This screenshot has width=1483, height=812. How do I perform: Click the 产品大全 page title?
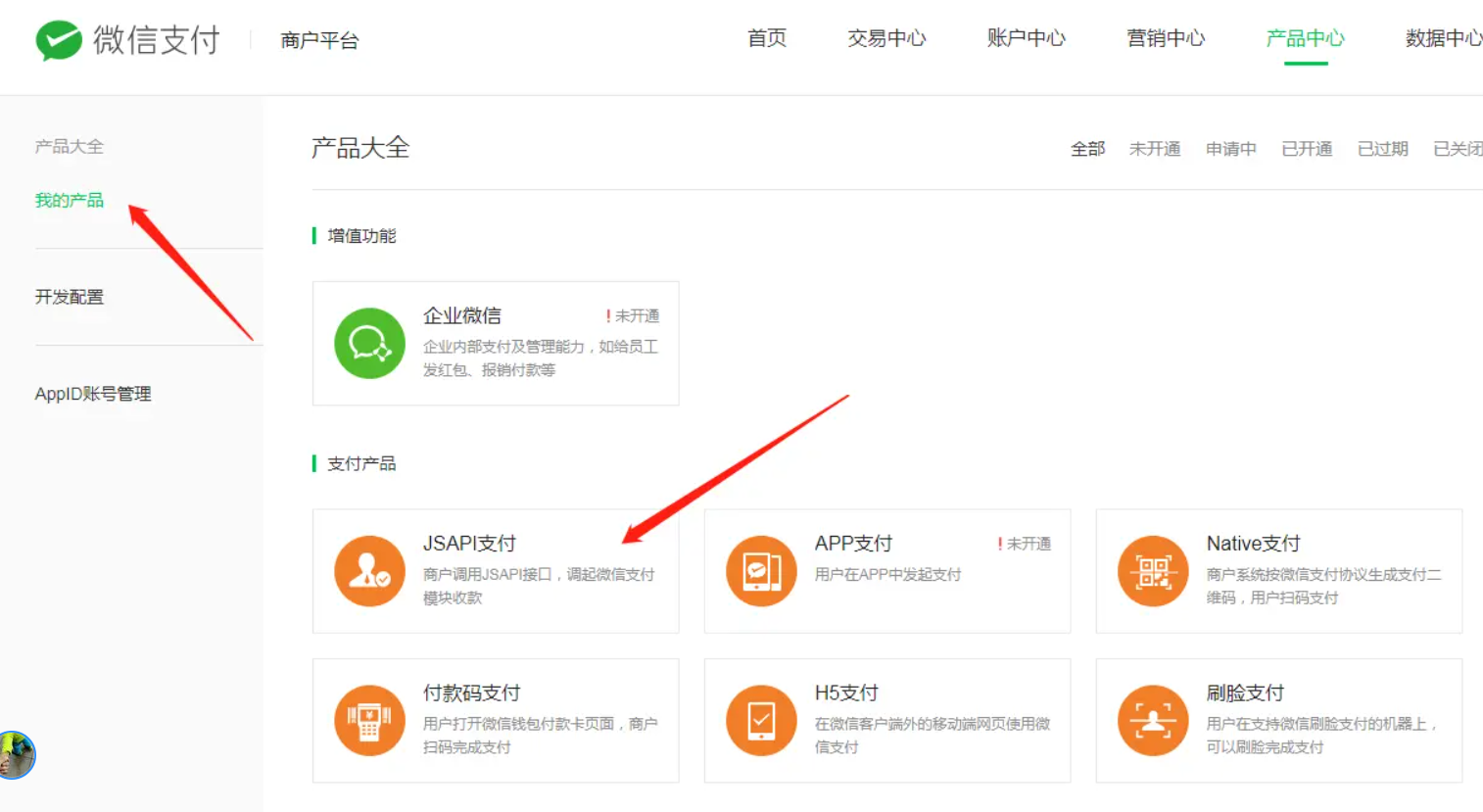tap(360, 148)
